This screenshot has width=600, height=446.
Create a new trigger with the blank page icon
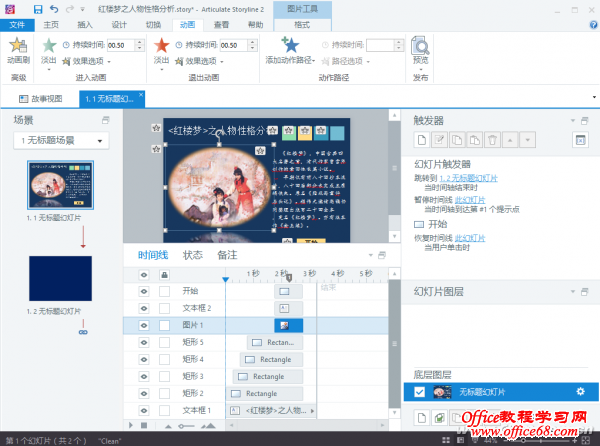coord(423,141)
